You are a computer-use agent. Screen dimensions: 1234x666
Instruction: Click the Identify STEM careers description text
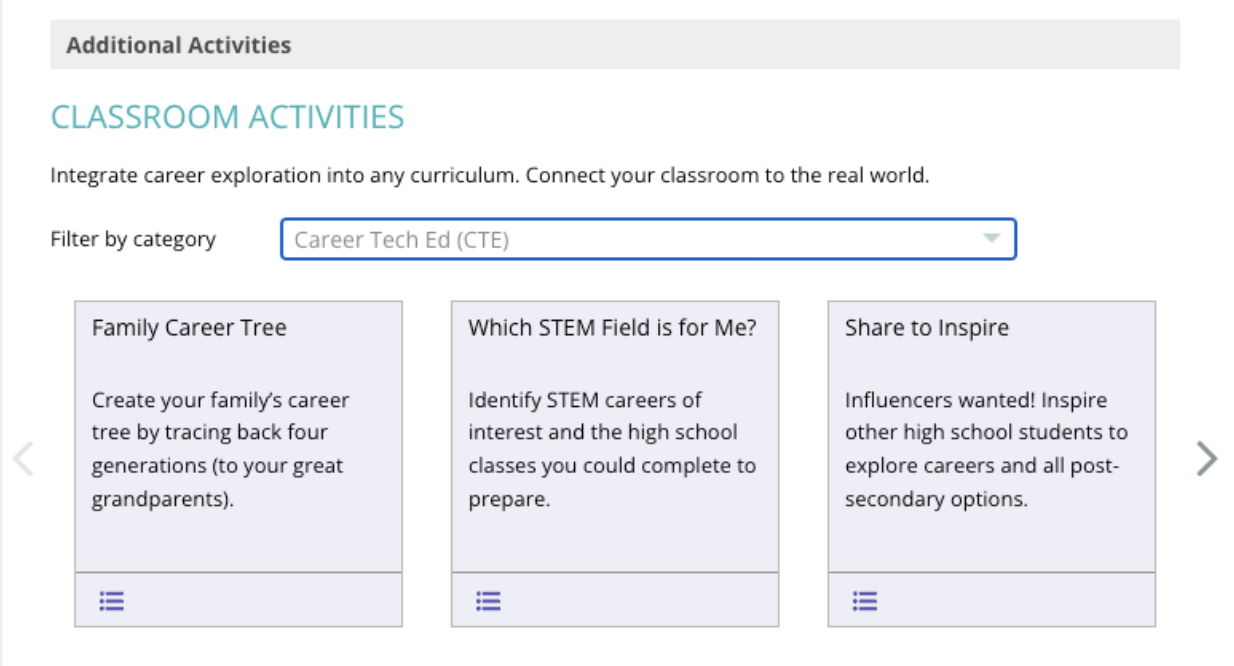(x=611, y=449)
